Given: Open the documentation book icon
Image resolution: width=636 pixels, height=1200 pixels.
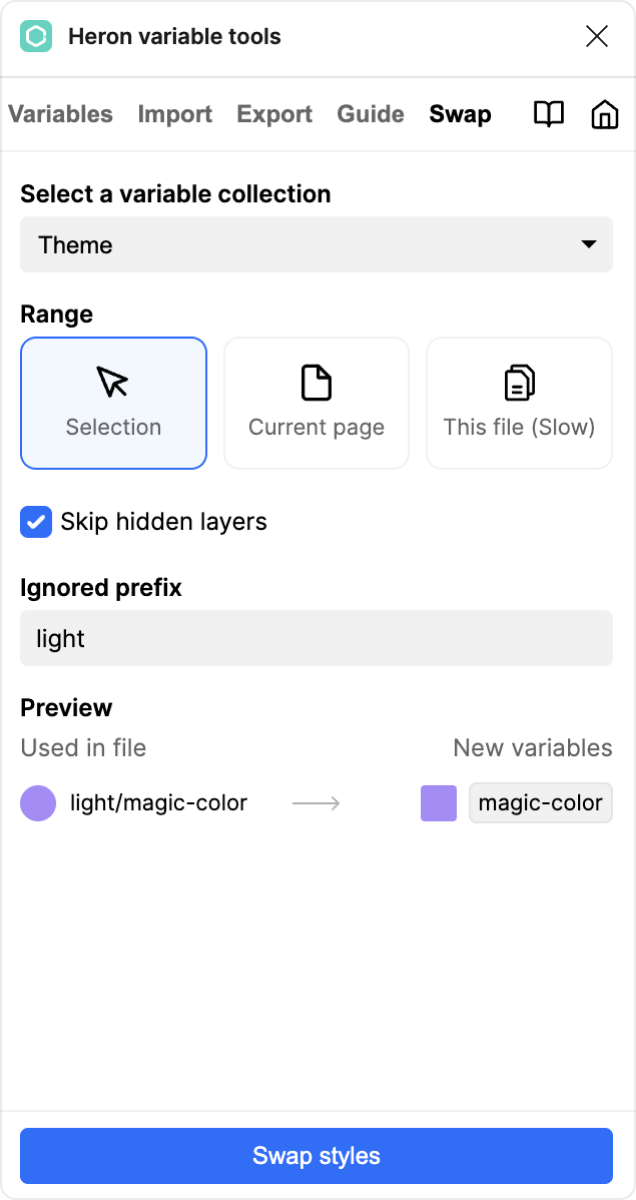Looking at the screenshot, I should (549, 115).
